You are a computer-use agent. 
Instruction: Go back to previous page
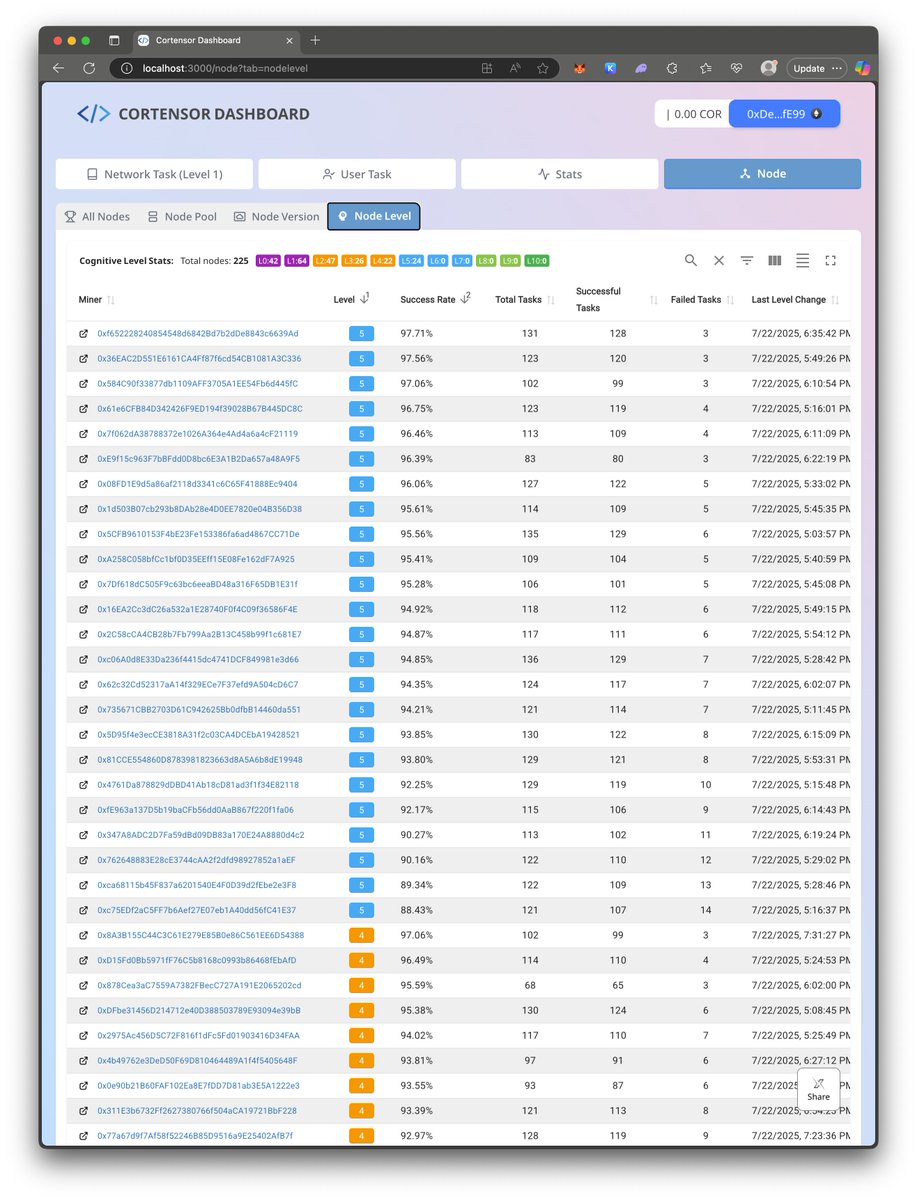coord(58,68)
